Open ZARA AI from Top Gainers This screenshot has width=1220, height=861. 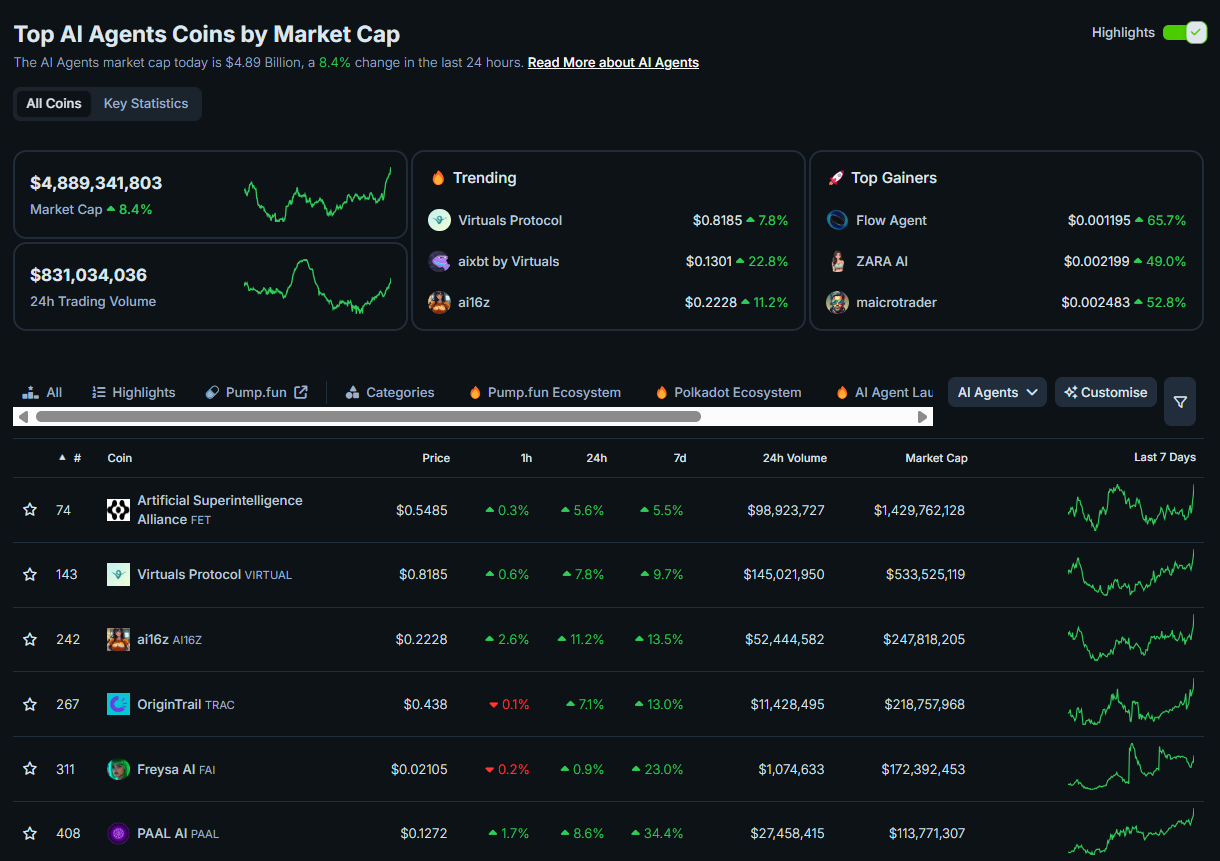coord(882,261)
